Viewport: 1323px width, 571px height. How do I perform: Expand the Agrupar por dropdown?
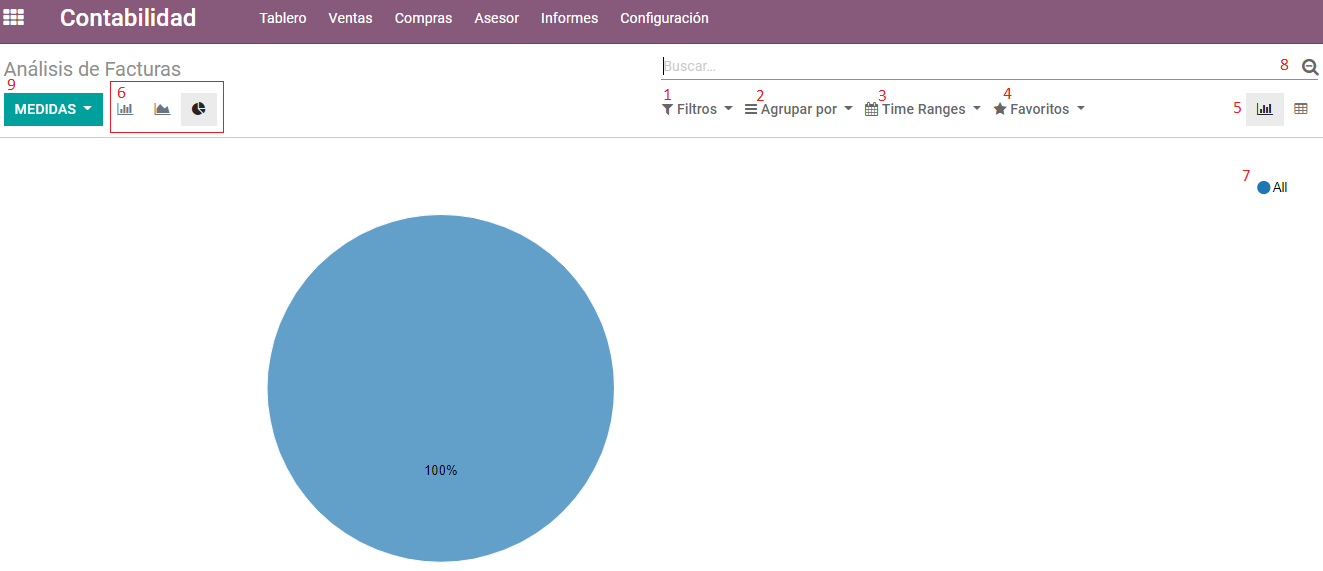798,109
